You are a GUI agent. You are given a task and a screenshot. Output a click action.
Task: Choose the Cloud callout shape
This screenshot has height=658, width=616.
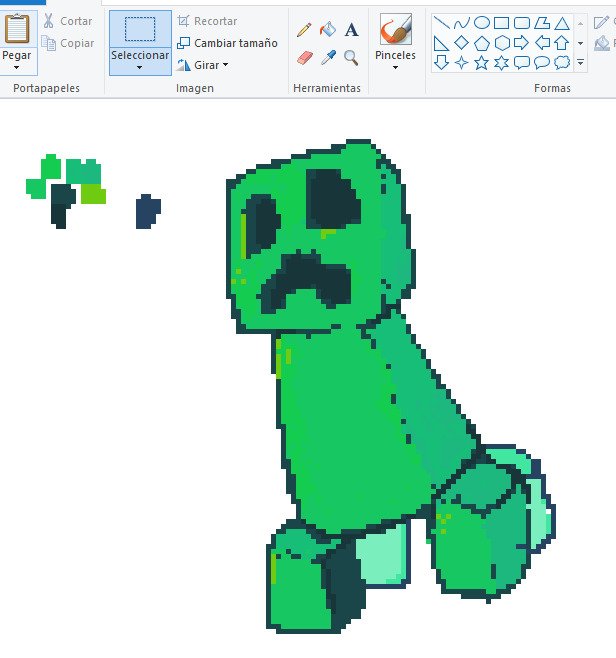click(562, 63)
